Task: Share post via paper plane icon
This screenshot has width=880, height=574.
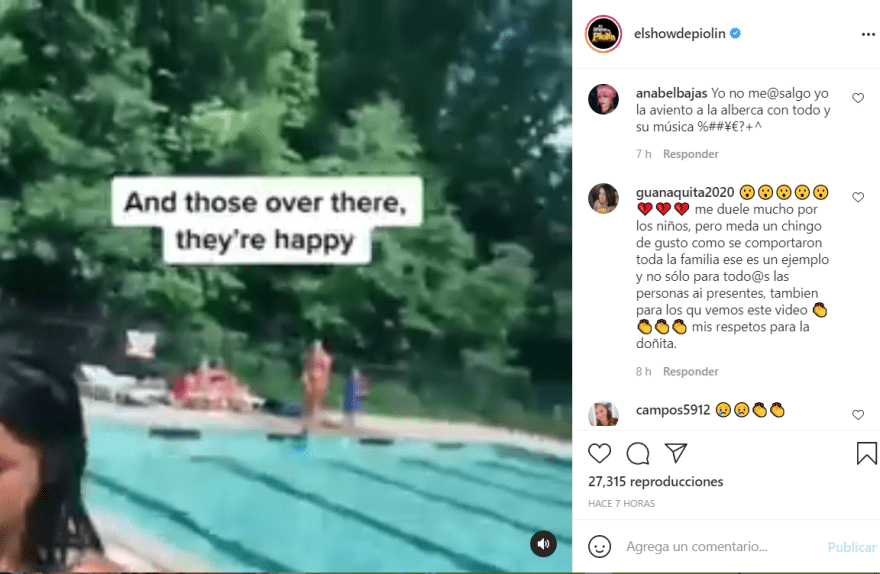Action: pos(676,453)
